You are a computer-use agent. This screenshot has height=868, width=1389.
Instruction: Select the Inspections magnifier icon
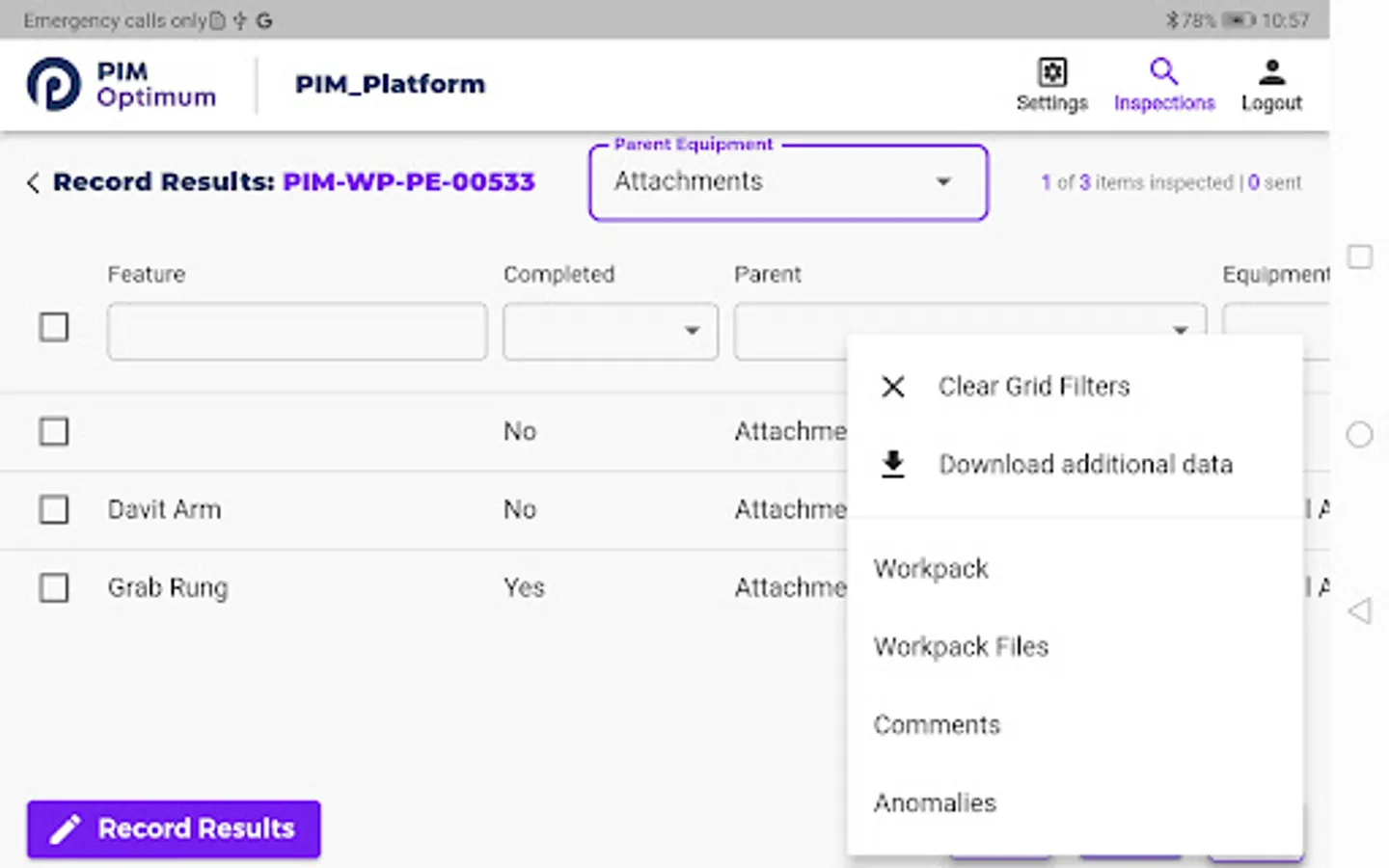tap(1163, 72)
